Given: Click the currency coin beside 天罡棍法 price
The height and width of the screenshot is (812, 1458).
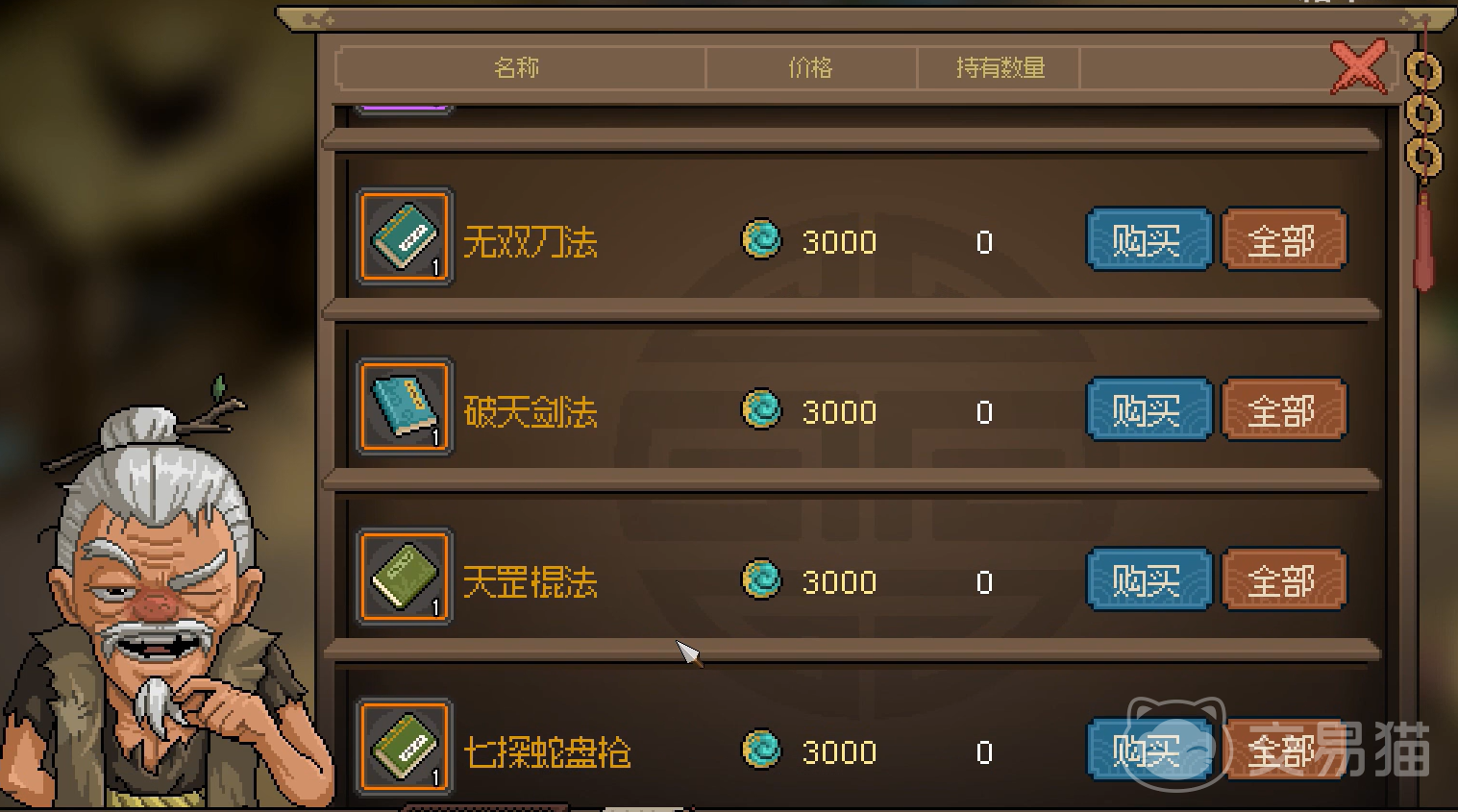Looking at the screenshot, I should coord(761,579).
